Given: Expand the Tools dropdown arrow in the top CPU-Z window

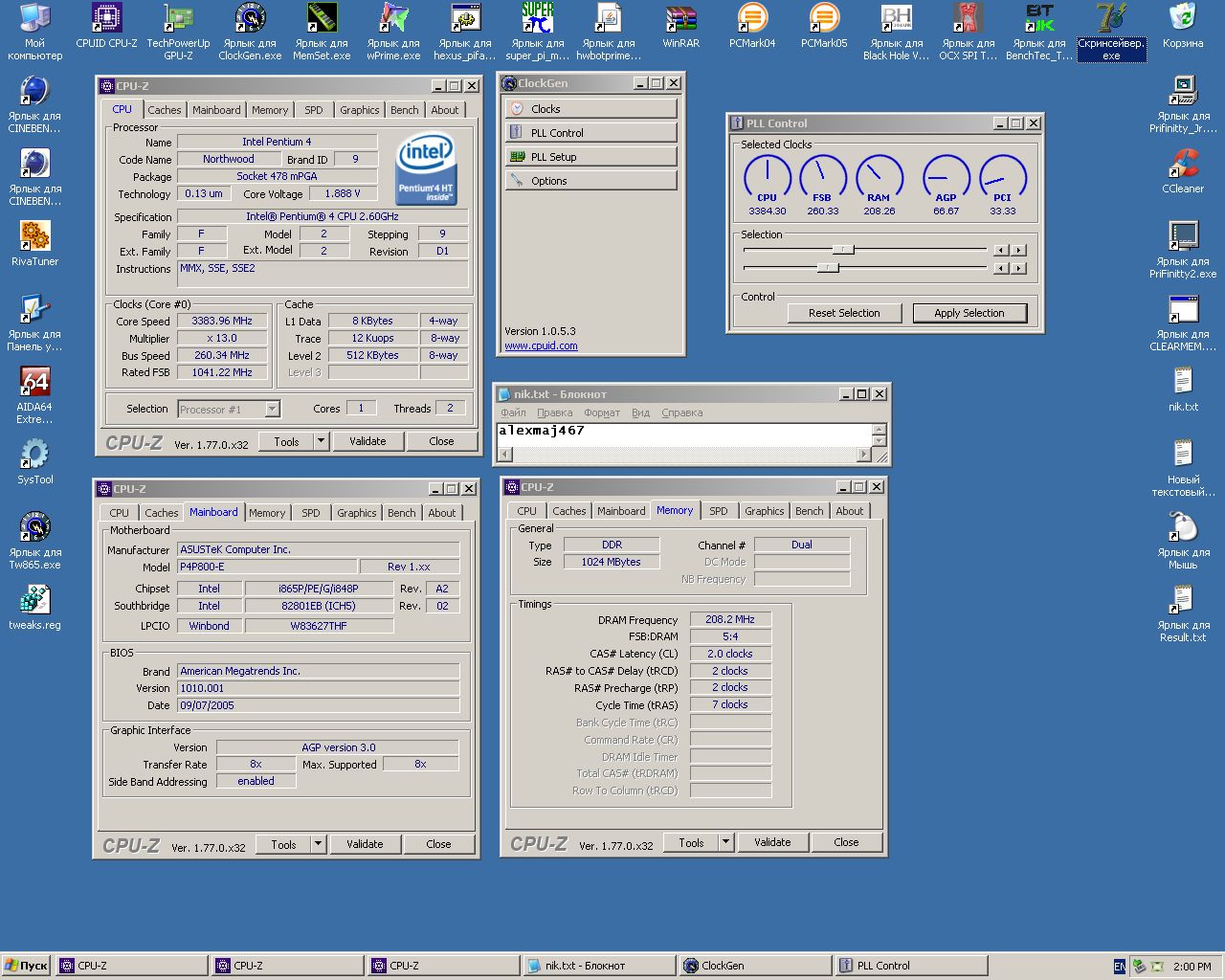Looking at the screenshot, I should pos(321,441).
